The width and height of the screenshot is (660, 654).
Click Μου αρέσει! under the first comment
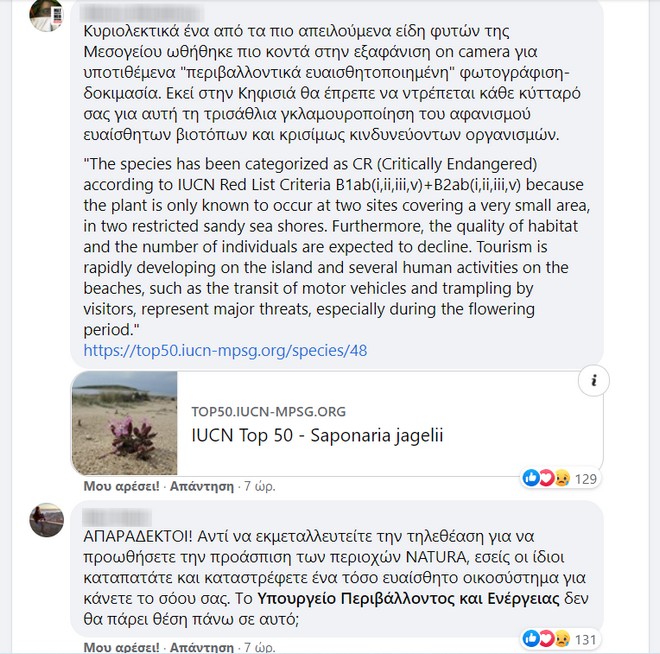(x=122, y=486)
